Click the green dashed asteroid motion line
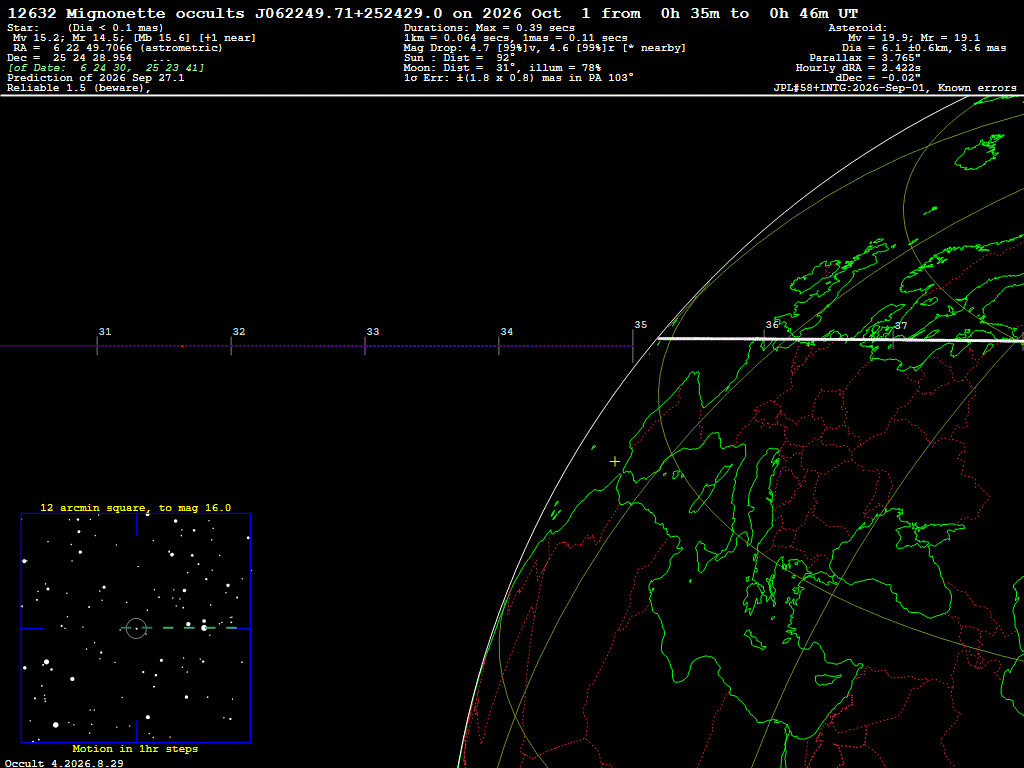The height and width of the screenshot is (768, 1024). [x=179, y=628]
